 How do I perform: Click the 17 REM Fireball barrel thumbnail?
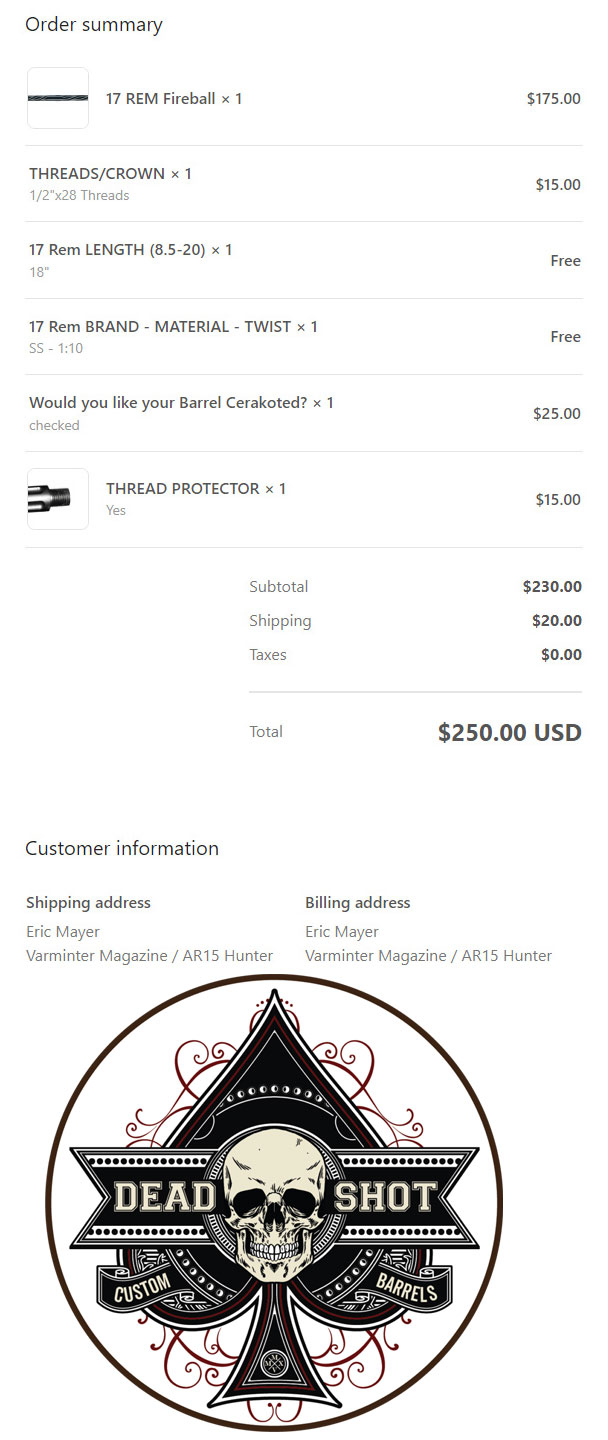click(x=58, y=98)
